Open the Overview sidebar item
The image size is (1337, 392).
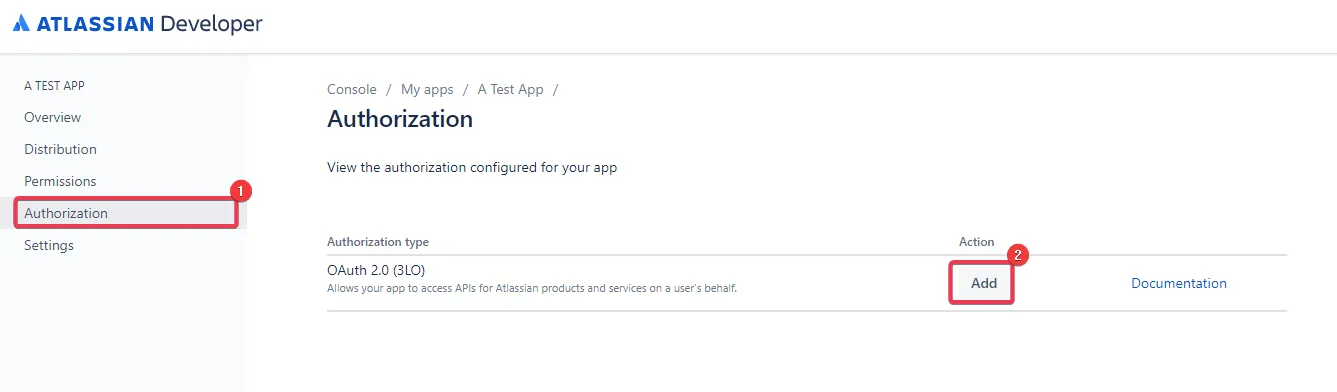pyautogui.click(x=53, y=117)
